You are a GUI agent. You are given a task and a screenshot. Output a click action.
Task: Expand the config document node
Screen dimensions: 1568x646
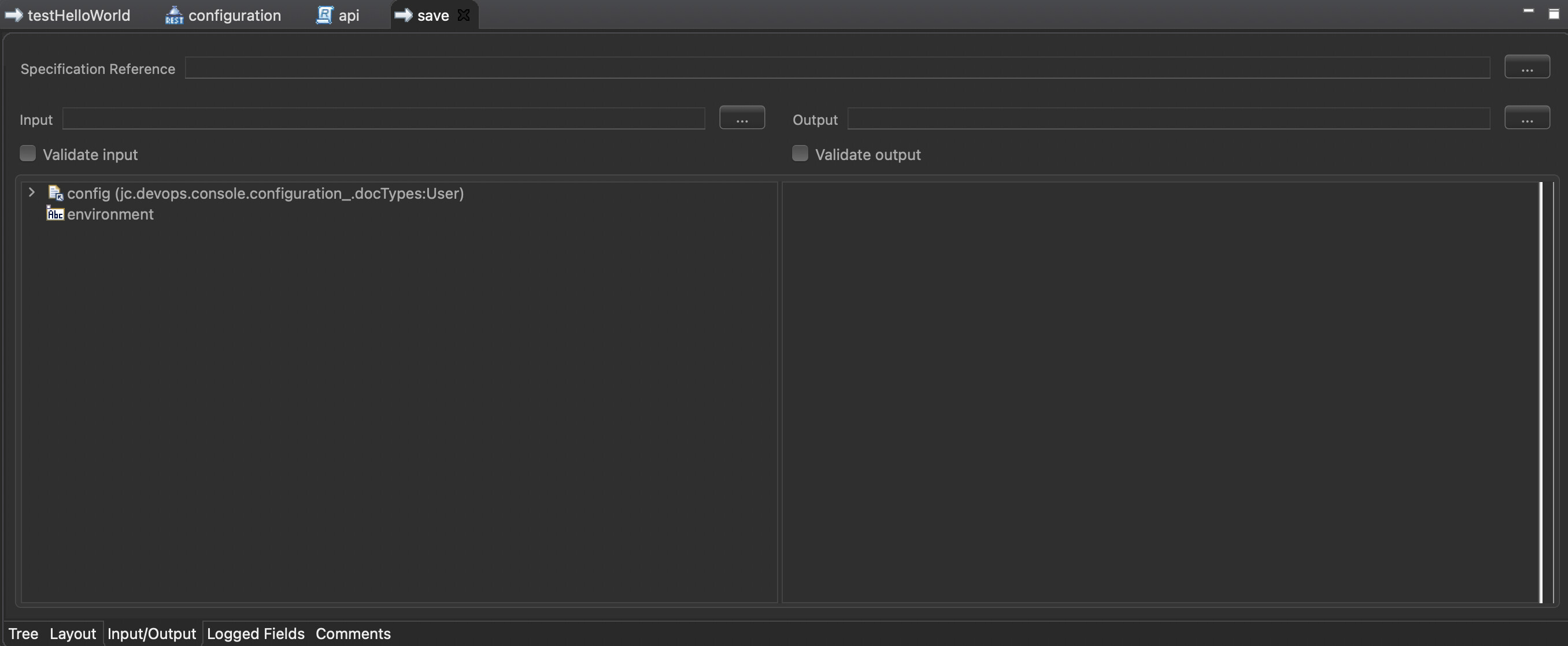pyautogui.click(x=32, y=193)
